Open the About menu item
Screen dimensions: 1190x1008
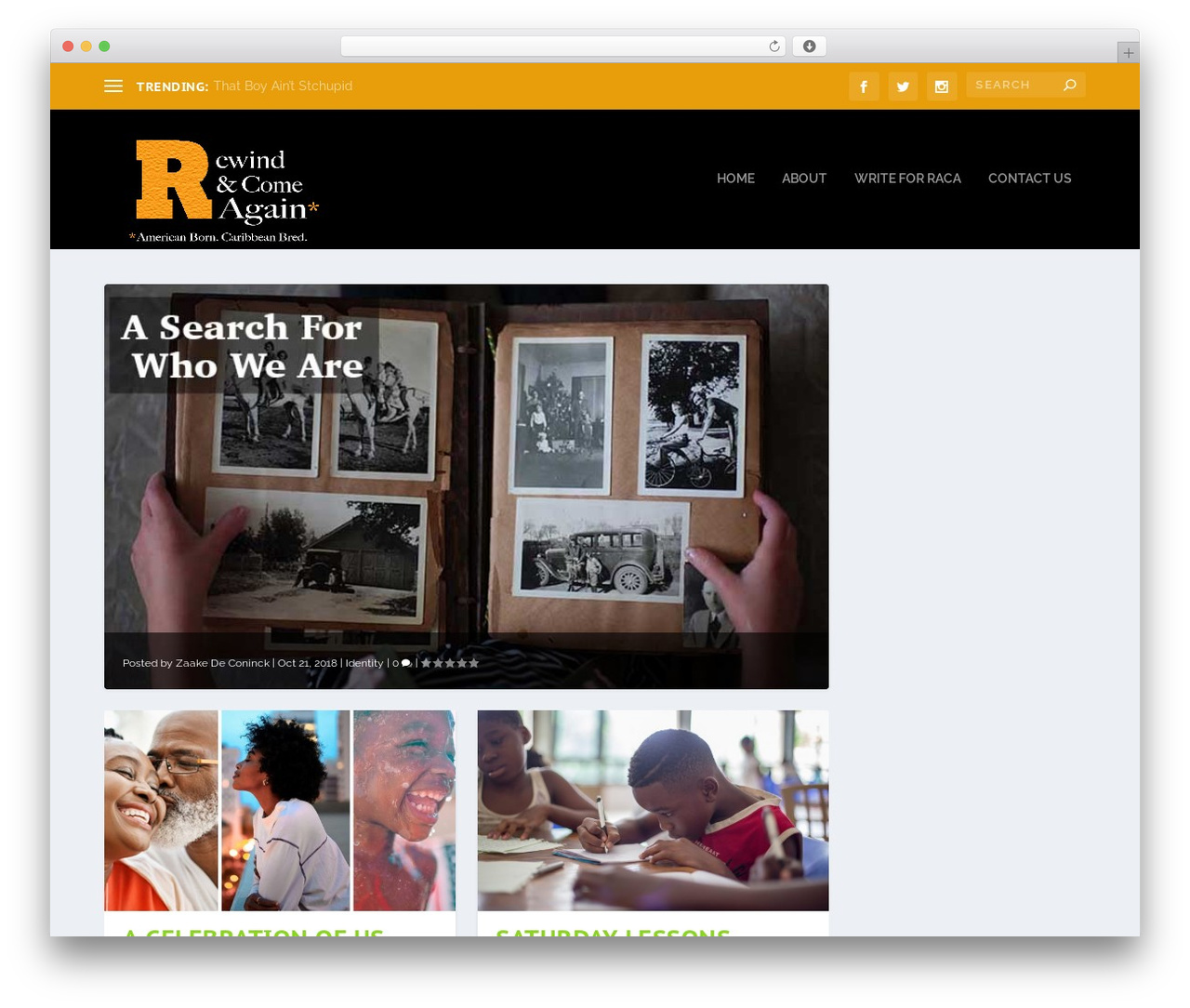click(x=804, y=179)
